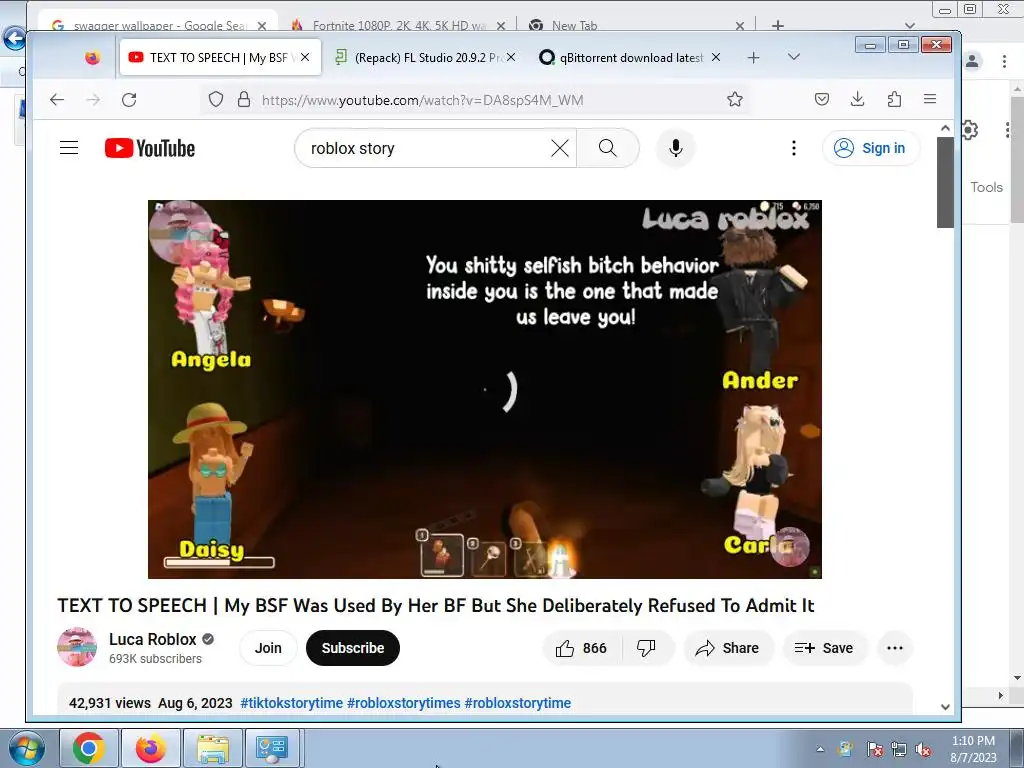Open the site security padlock icon
Viewport: 1024px width, 768px height.
tap(244, 99)
